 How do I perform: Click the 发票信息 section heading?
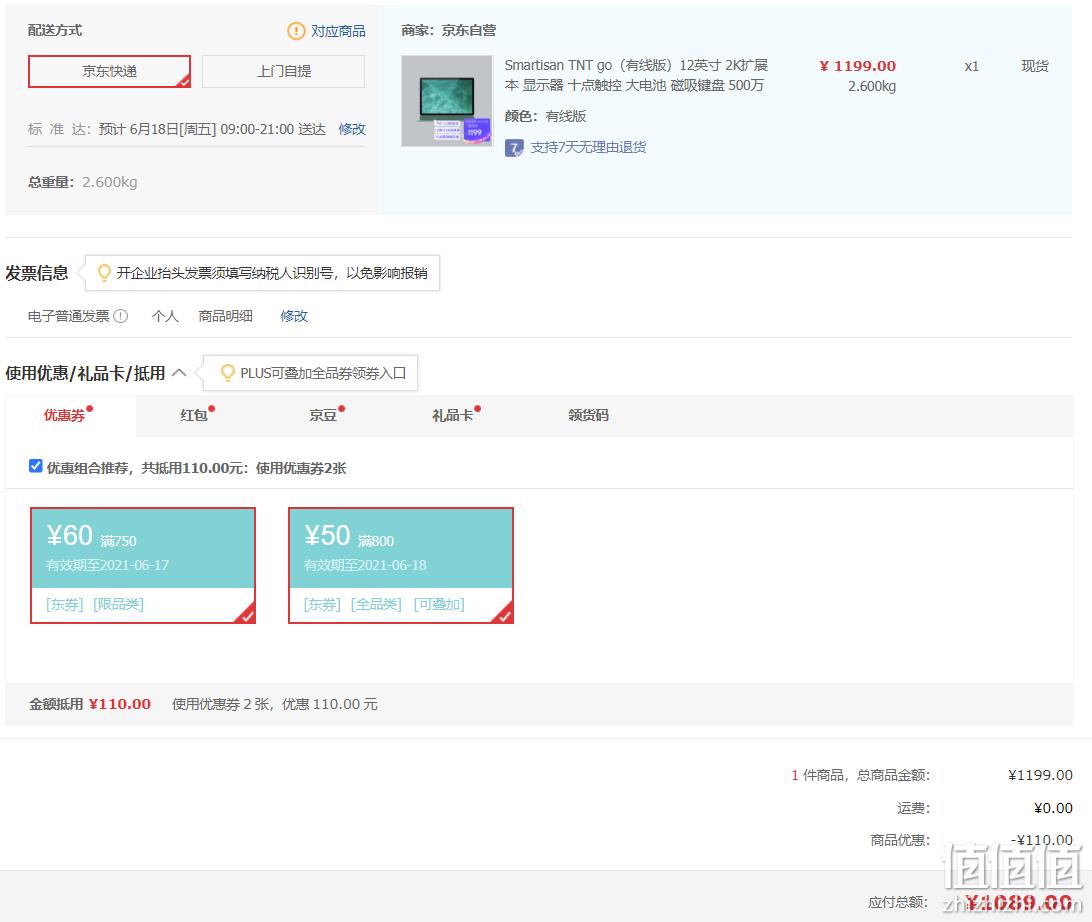coord(37,273)
